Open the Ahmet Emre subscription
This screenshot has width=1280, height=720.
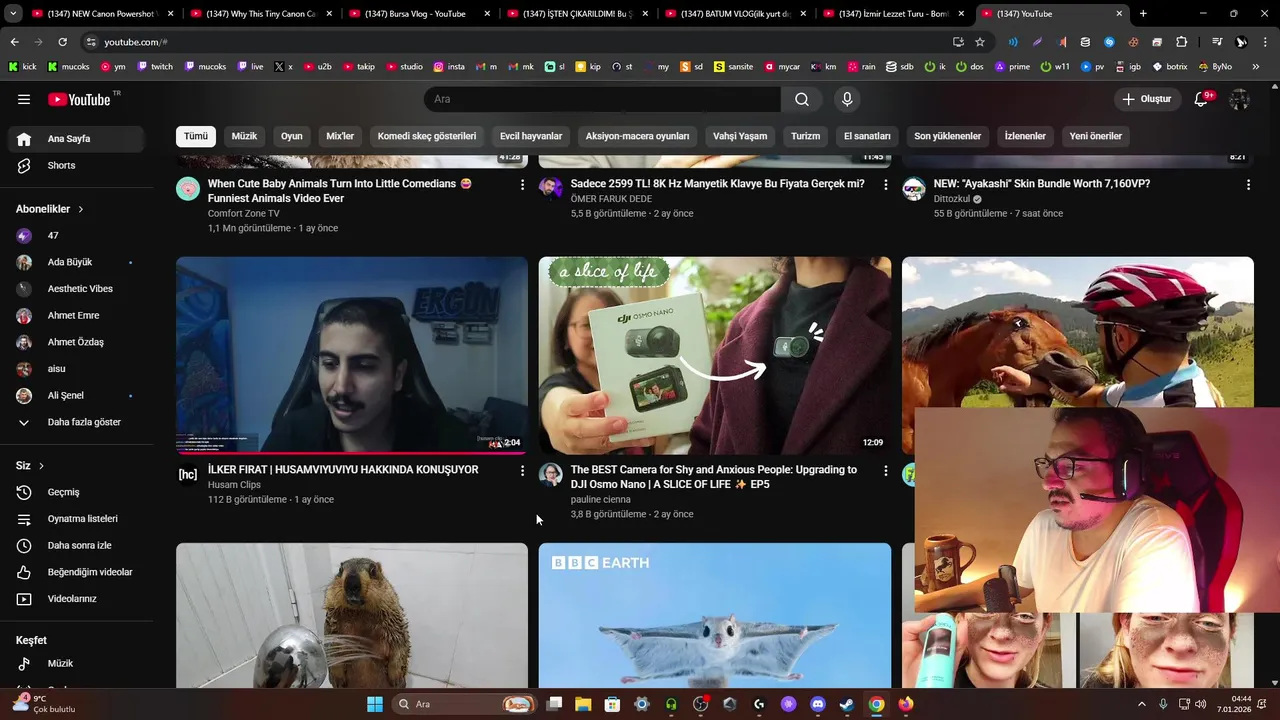(x=76, y=316)
